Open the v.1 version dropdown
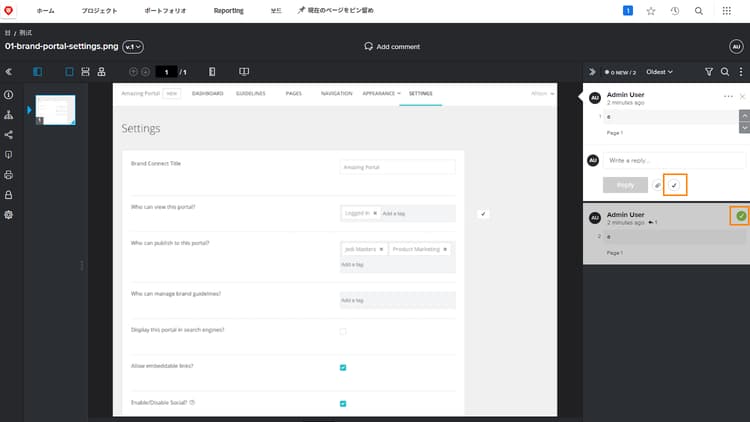This screenshot has height=422, width=750. click(x=133, y=47)
